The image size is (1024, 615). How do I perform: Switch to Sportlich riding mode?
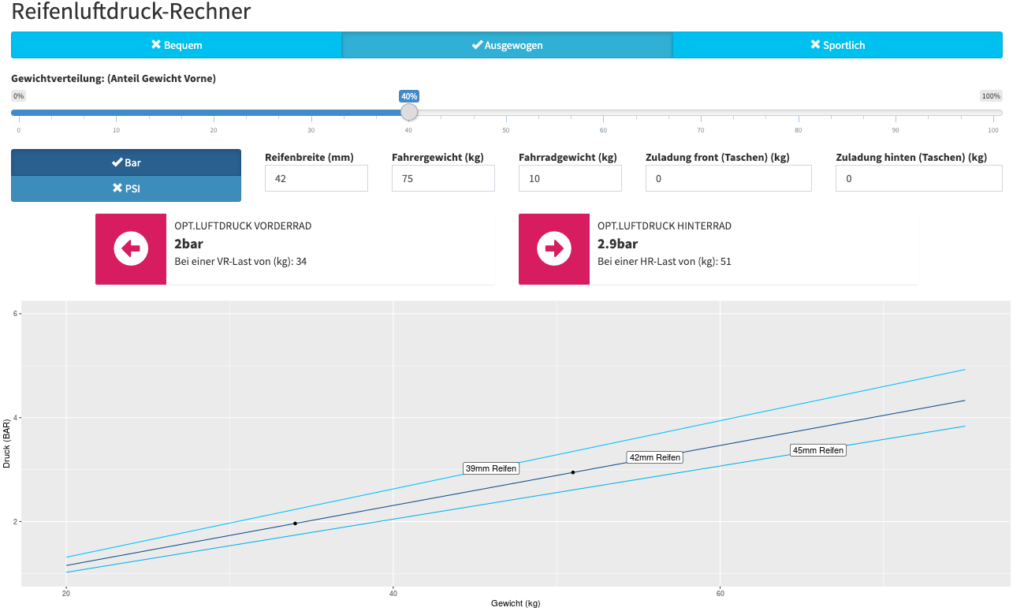pos(837,45)
